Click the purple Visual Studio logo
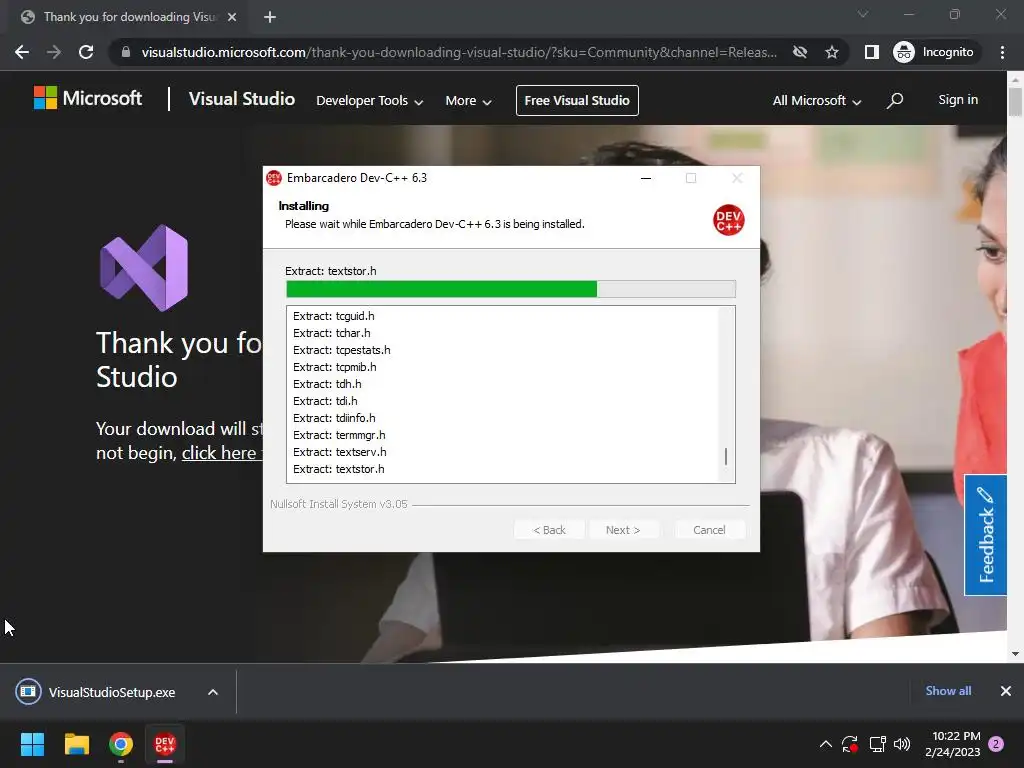Viewport: 1024px width, 768px height. pos(144,268)
